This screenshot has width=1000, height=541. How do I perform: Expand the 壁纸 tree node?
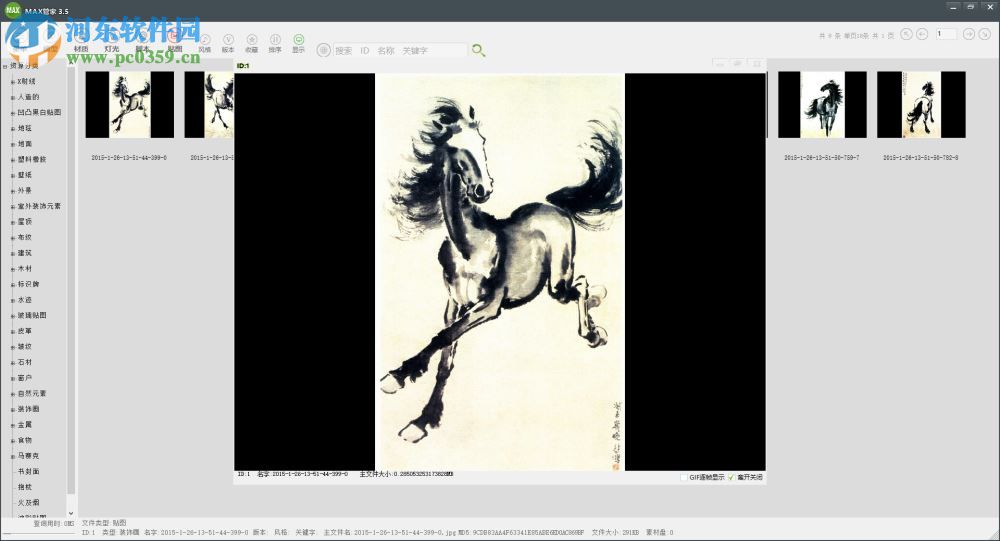tap(13, 175)
